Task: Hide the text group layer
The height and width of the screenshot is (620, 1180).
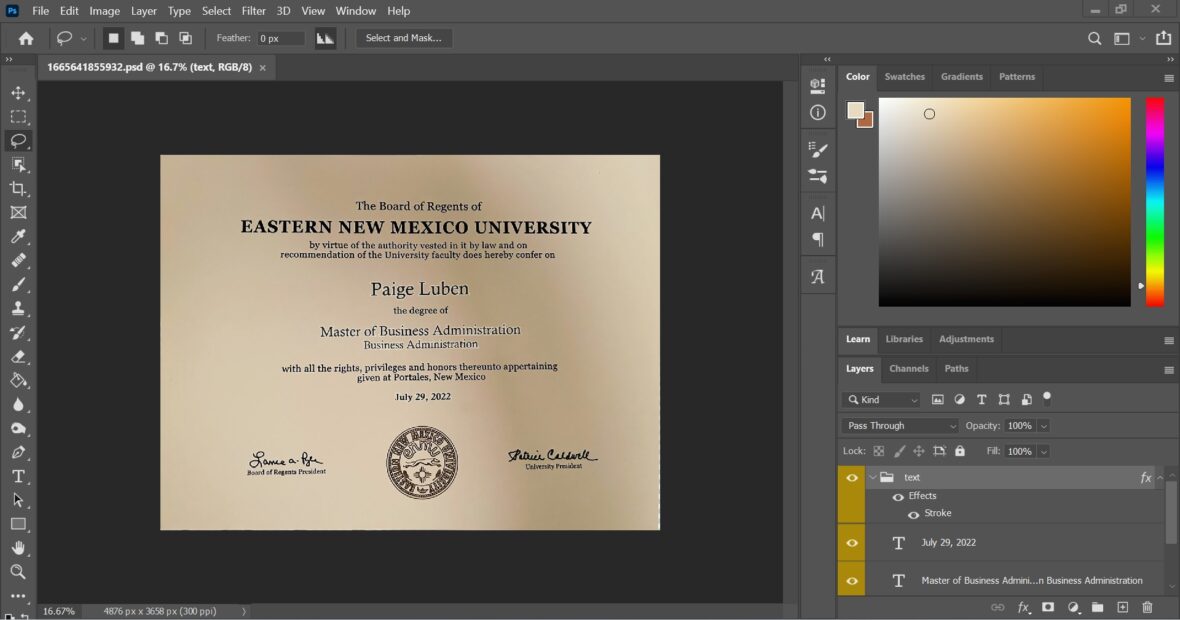Action: [852, 478]
